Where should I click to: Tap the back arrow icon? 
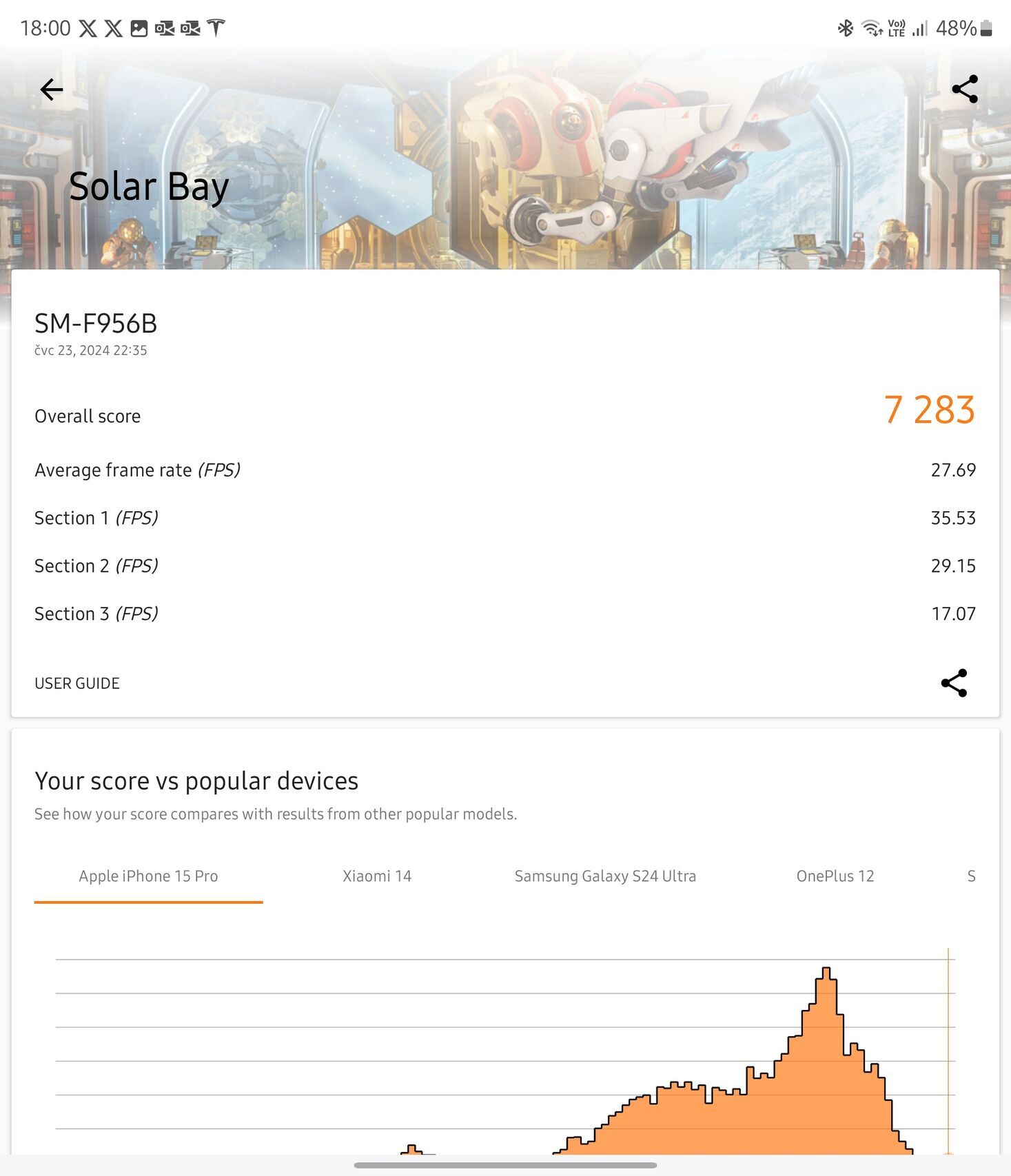(x=52, y=90)
